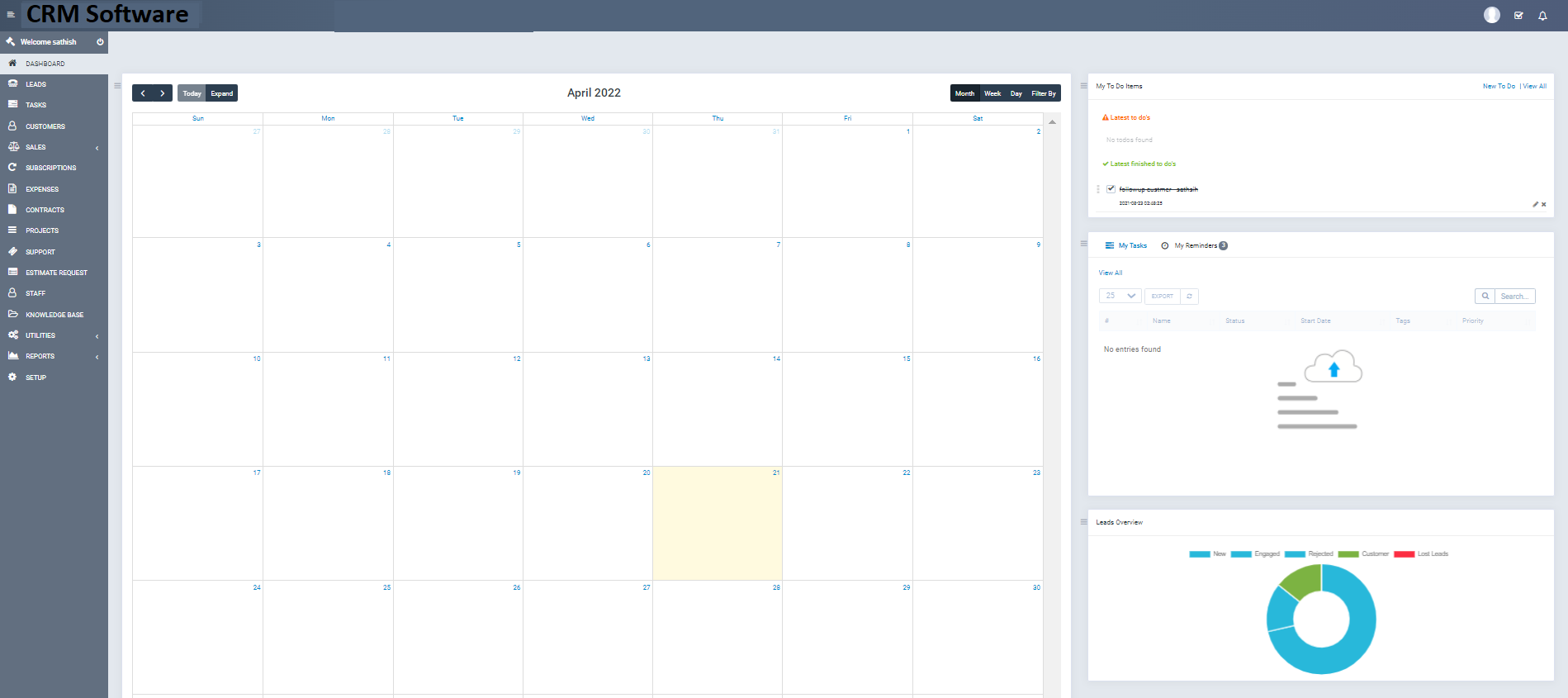Type in the tasks Search field

(1515, 296)
